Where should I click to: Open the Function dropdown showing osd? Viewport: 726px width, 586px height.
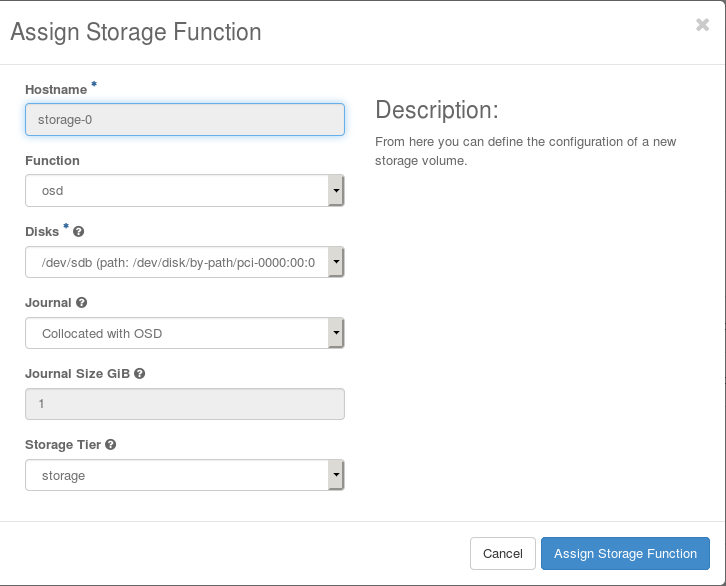point(184,190)
